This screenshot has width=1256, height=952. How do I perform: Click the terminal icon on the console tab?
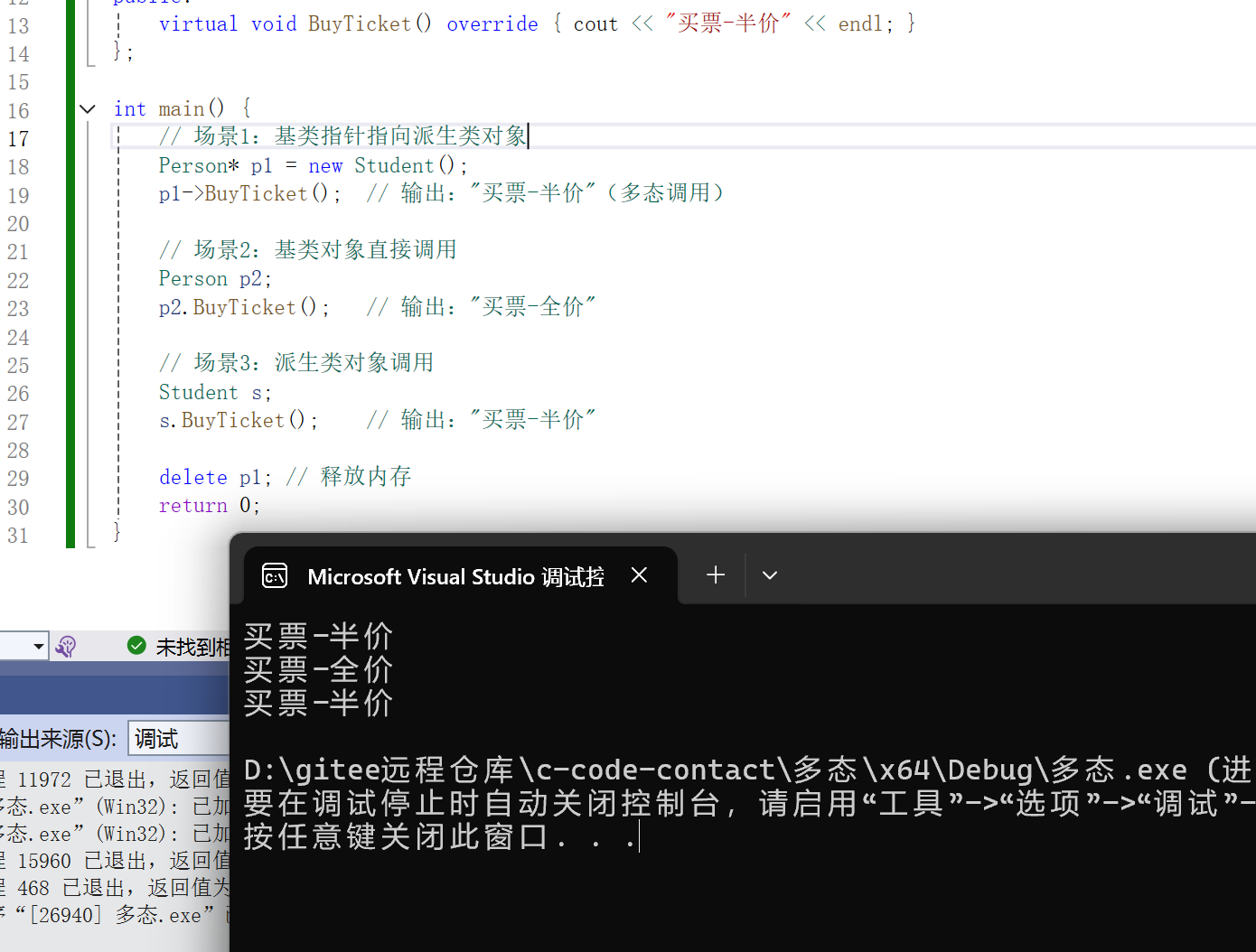pyautogui.click(x=275, y=575)
